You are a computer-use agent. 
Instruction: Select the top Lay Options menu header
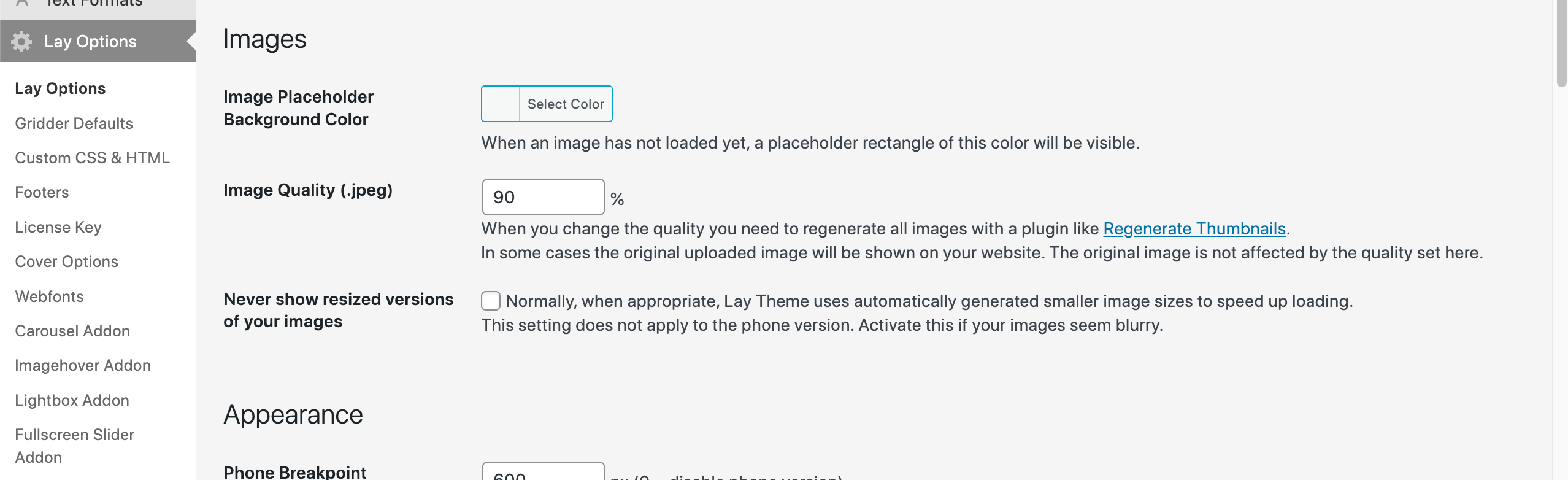98,41
